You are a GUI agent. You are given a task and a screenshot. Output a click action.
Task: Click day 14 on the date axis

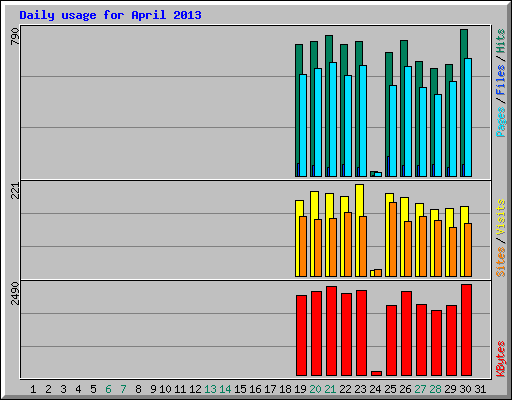(225, 389)
